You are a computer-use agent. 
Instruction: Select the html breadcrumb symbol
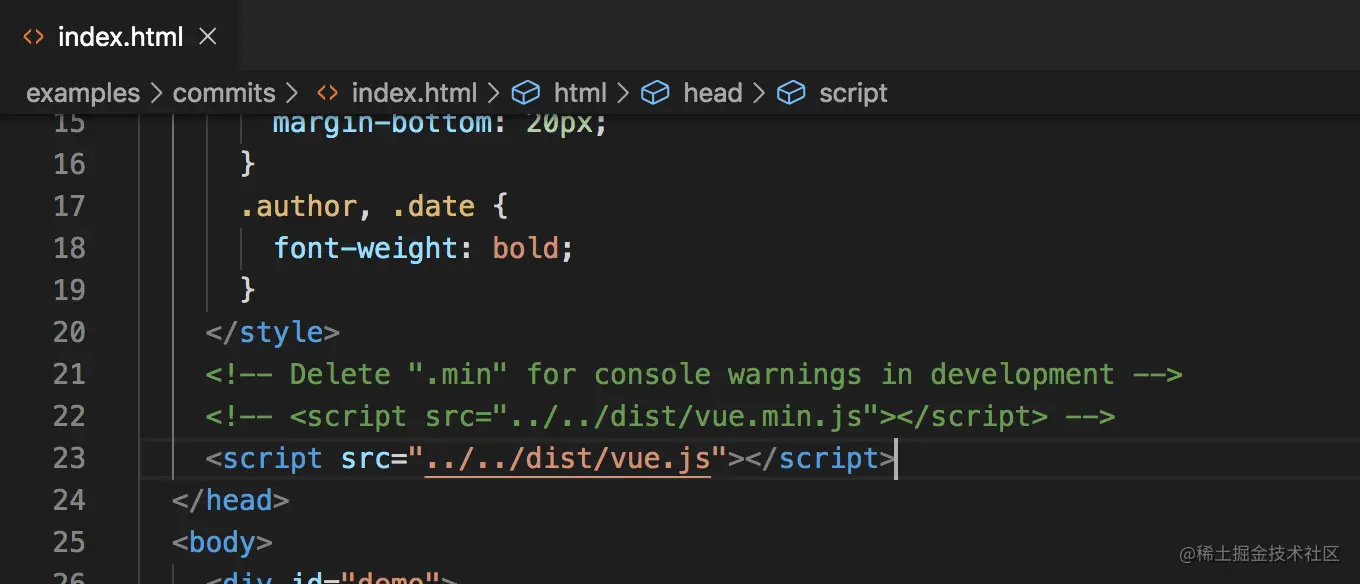[580, 93]
